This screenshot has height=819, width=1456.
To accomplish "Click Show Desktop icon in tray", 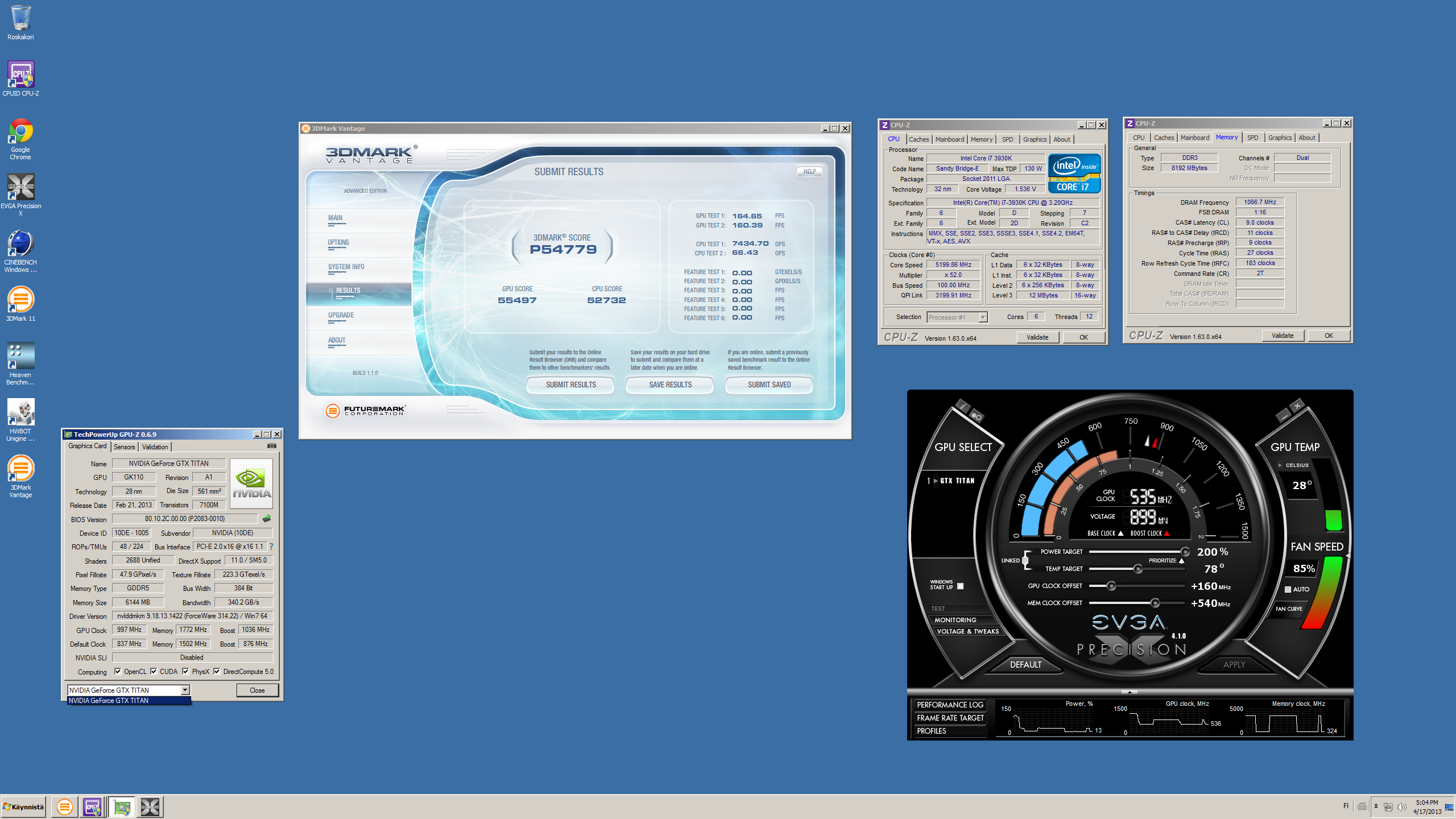I will tap(1449, 806).
